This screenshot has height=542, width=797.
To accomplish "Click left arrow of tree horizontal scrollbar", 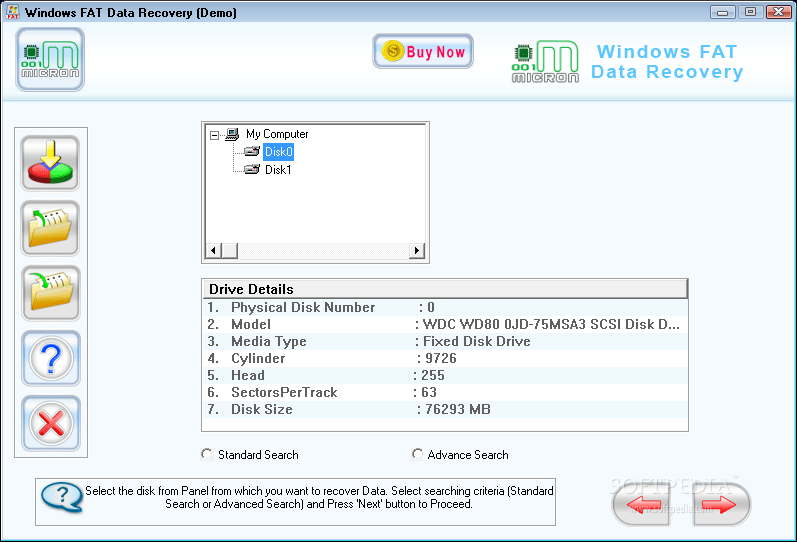I will point(213,250).
